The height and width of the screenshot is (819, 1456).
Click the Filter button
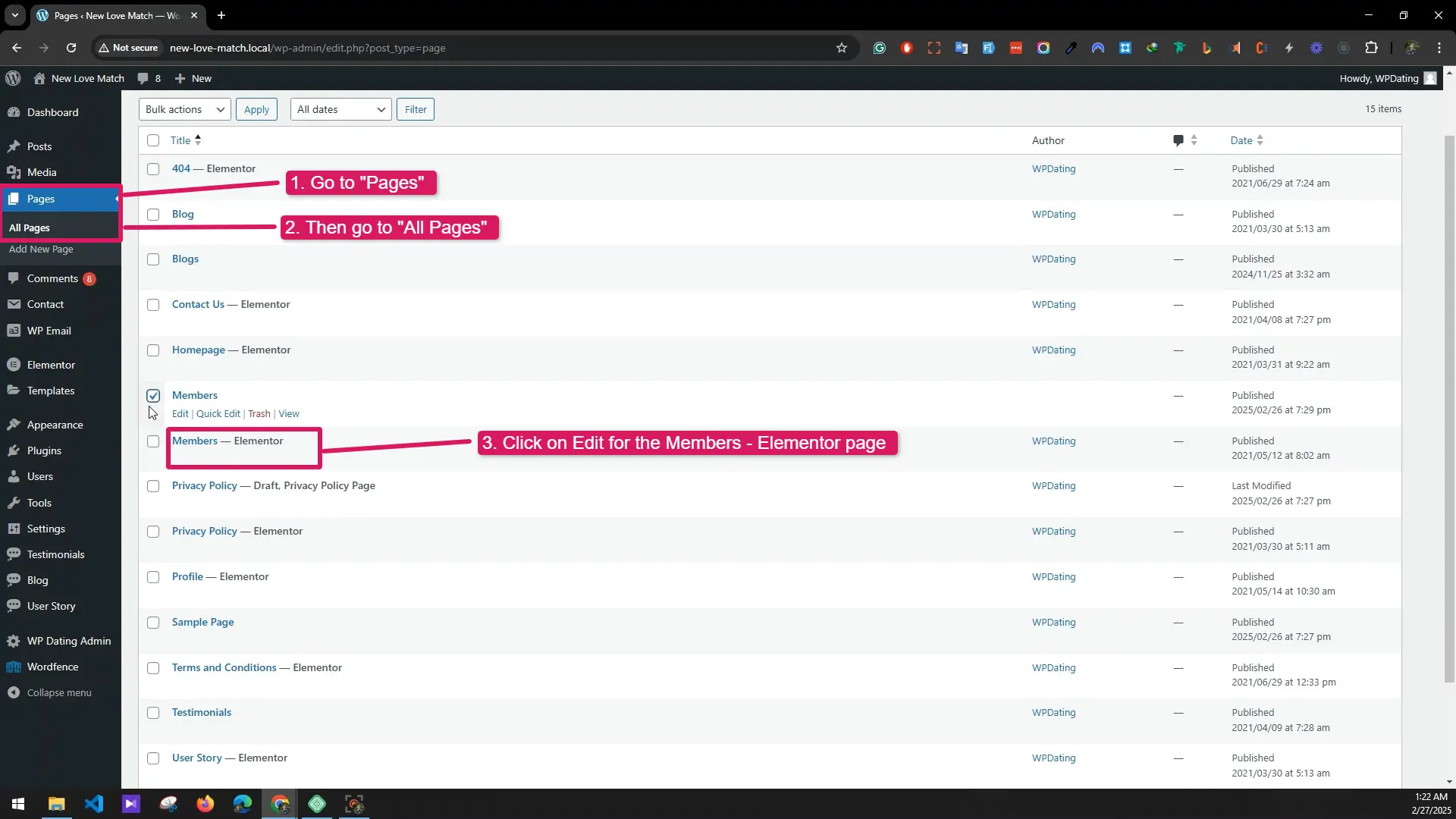pos(416,109)
